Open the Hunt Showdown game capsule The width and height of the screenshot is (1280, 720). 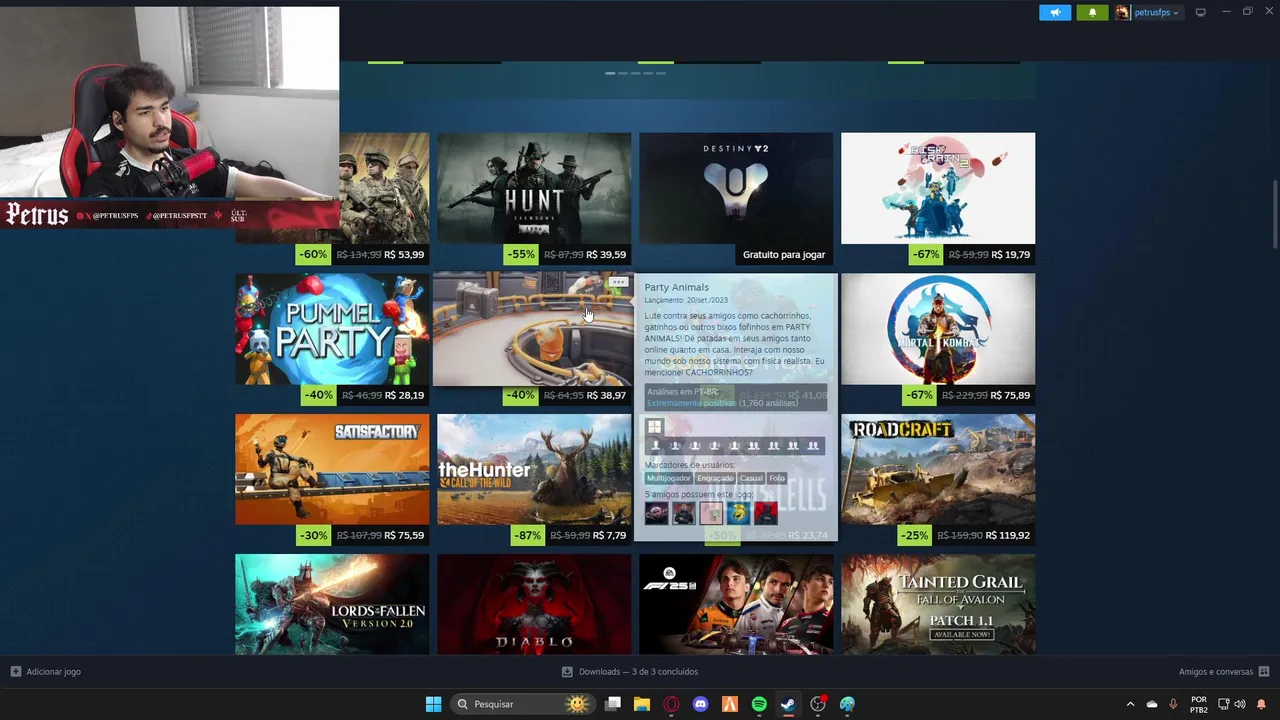coord(534,188)
